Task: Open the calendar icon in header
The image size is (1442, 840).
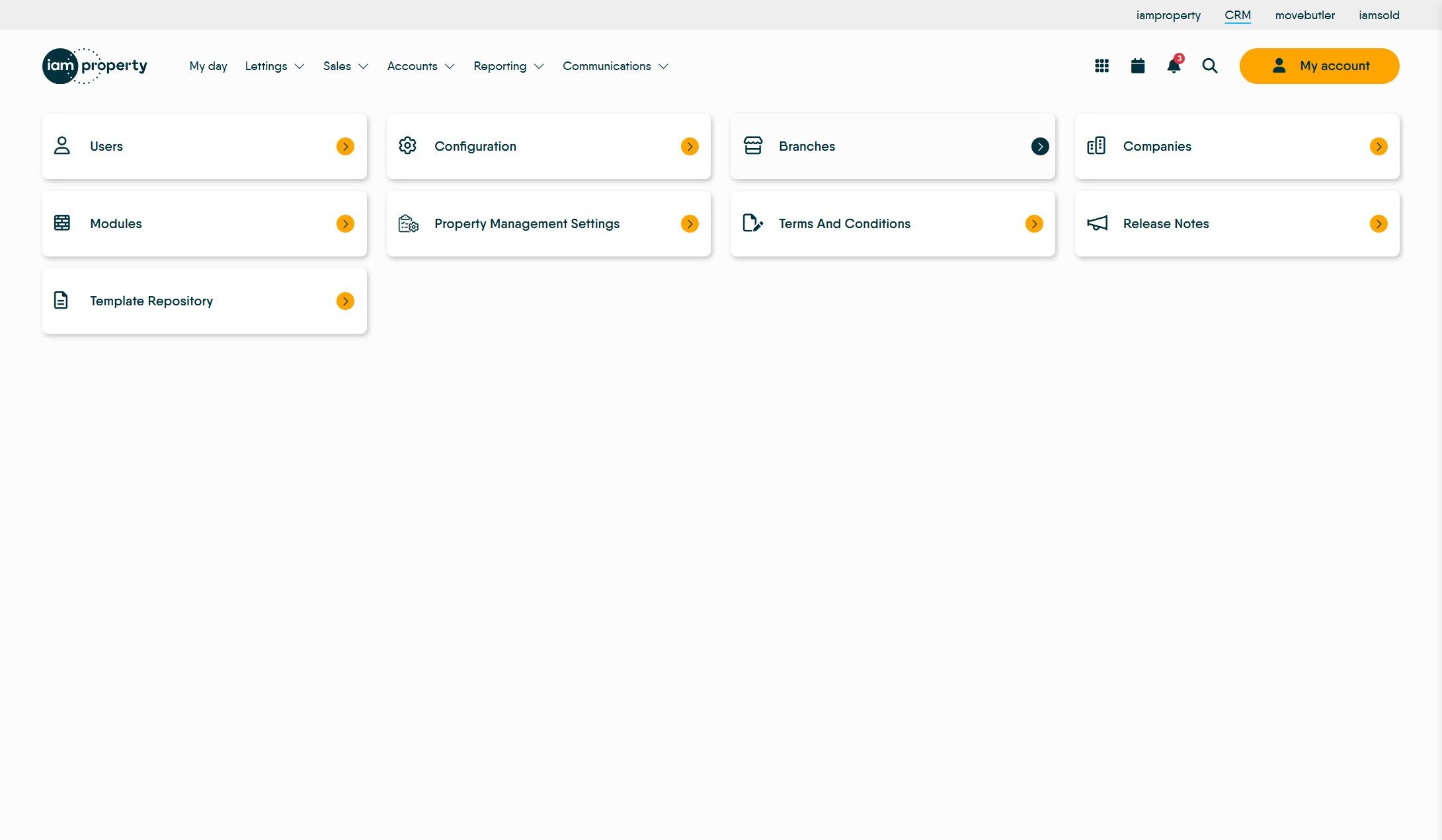Action: pos(1137,66)
